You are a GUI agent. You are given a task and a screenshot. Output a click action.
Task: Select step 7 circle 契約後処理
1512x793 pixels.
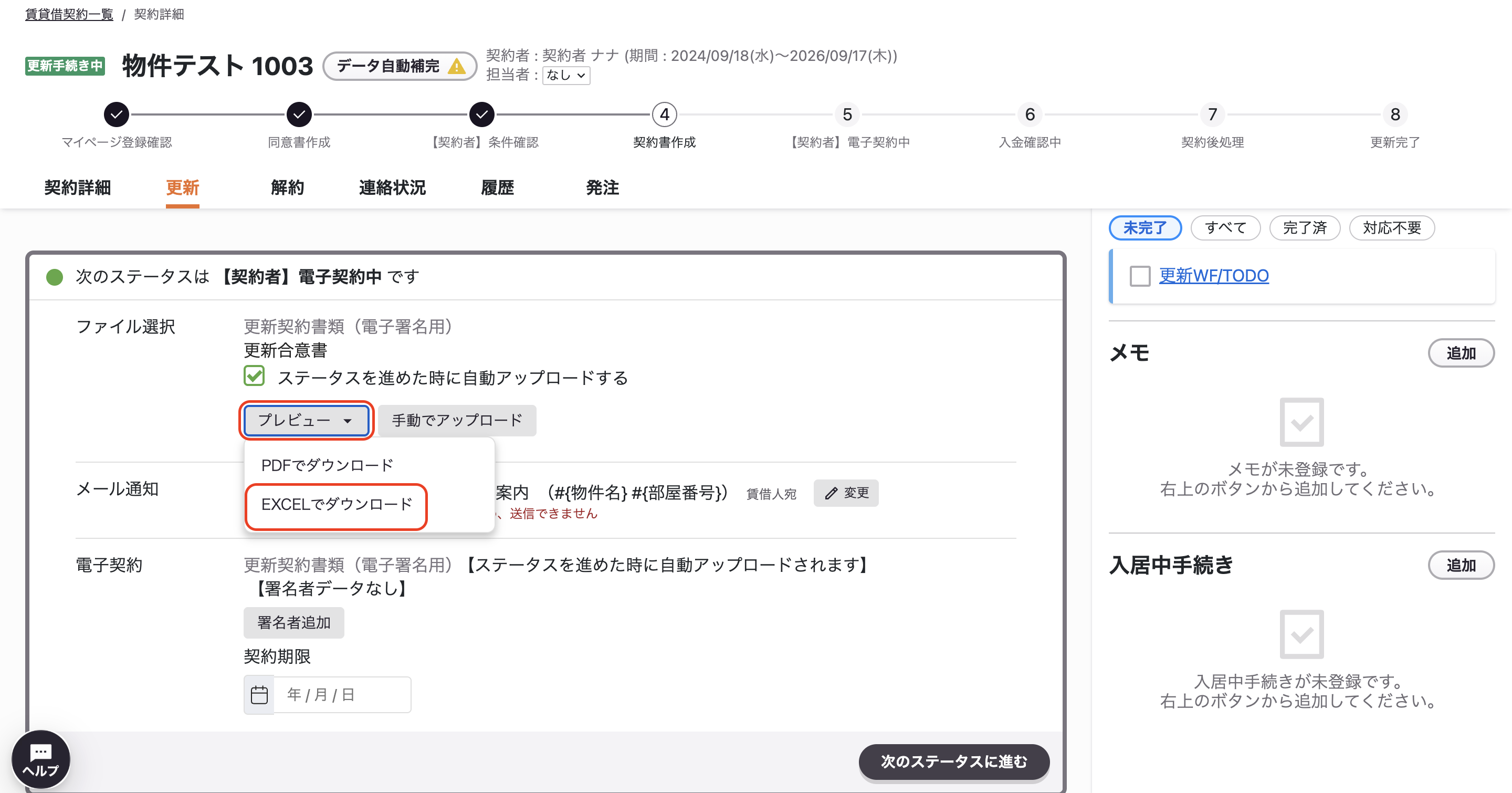click(x=1213, y=114)
